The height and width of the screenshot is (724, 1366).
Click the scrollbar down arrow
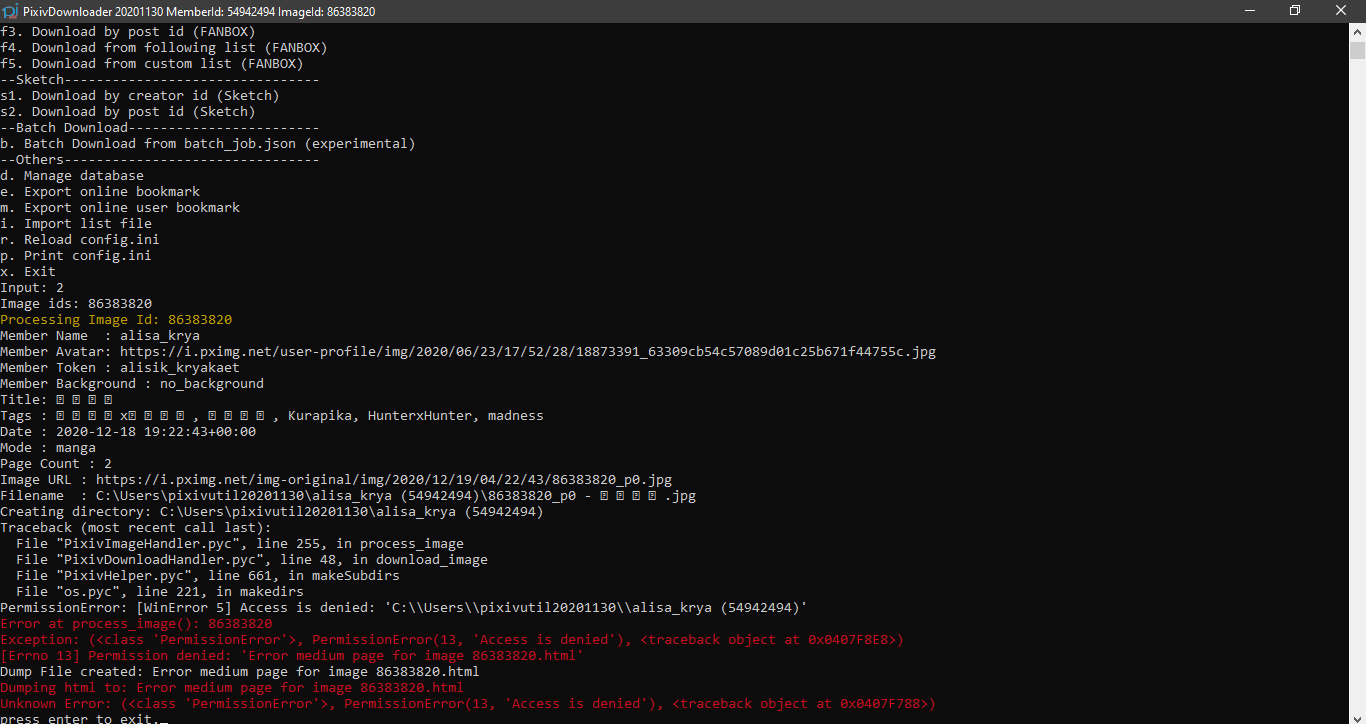point(1357,715)
